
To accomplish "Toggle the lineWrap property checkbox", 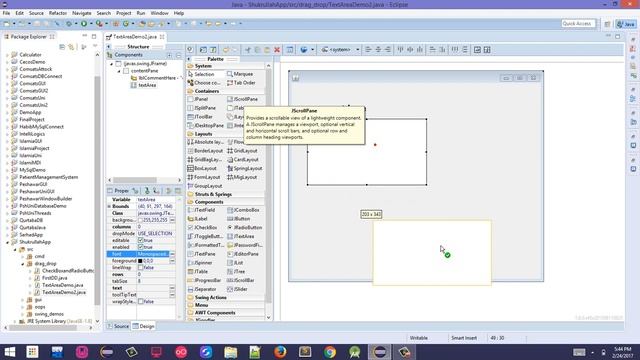I will click(x=140, y=267).
